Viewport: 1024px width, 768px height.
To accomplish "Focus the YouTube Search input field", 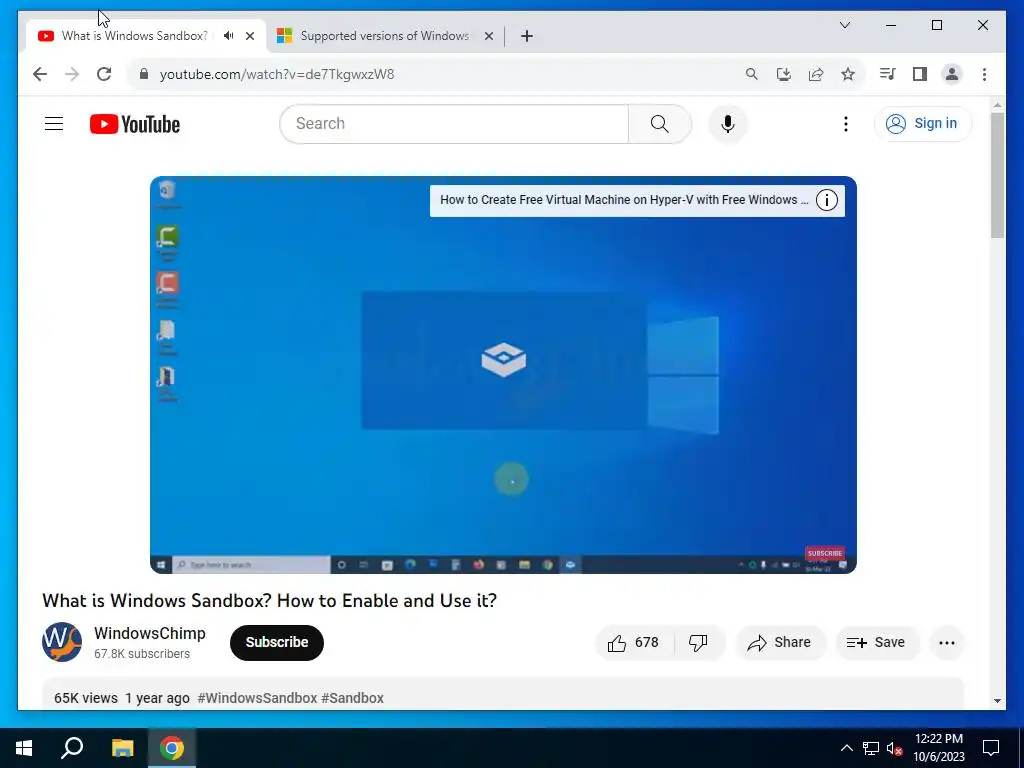I will [x=454, y=123].
